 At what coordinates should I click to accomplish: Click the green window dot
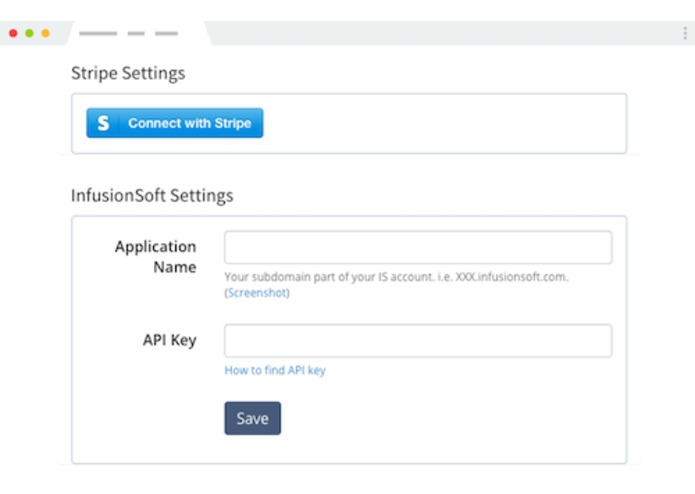click(29, 33)
